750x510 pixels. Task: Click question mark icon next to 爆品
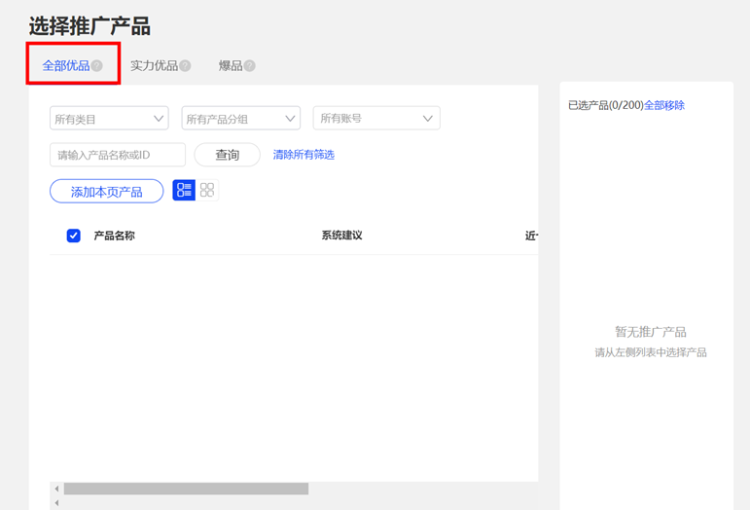point(250,66)
